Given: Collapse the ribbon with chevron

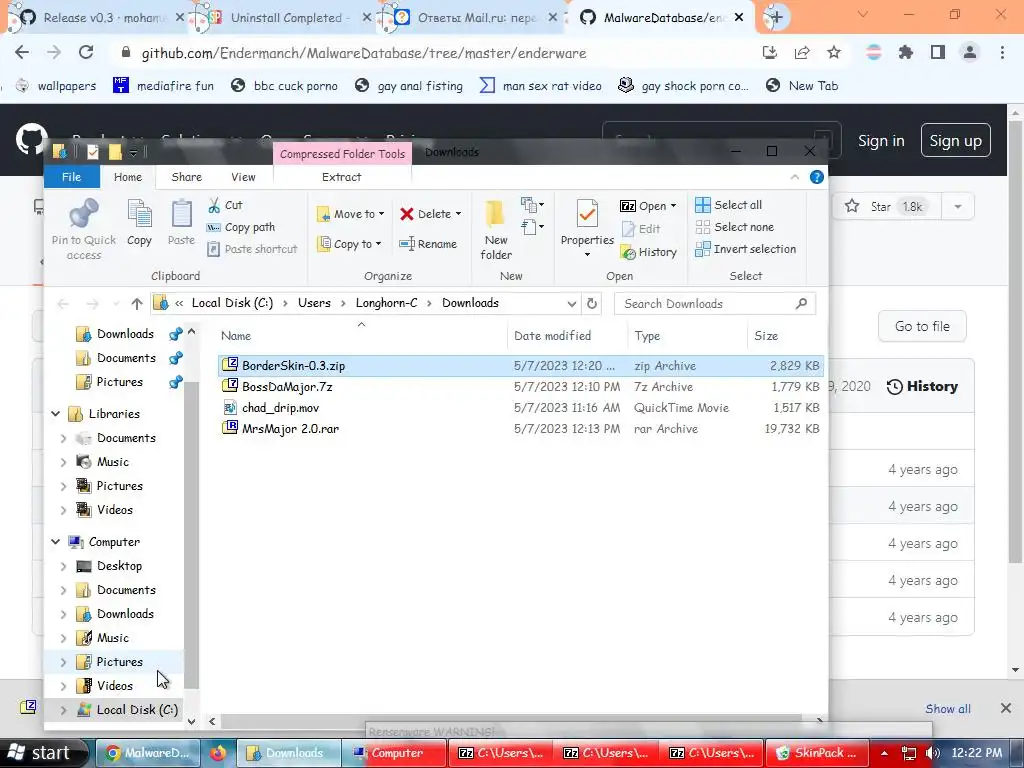Looking at the screenshot, I should coord(795,177).
